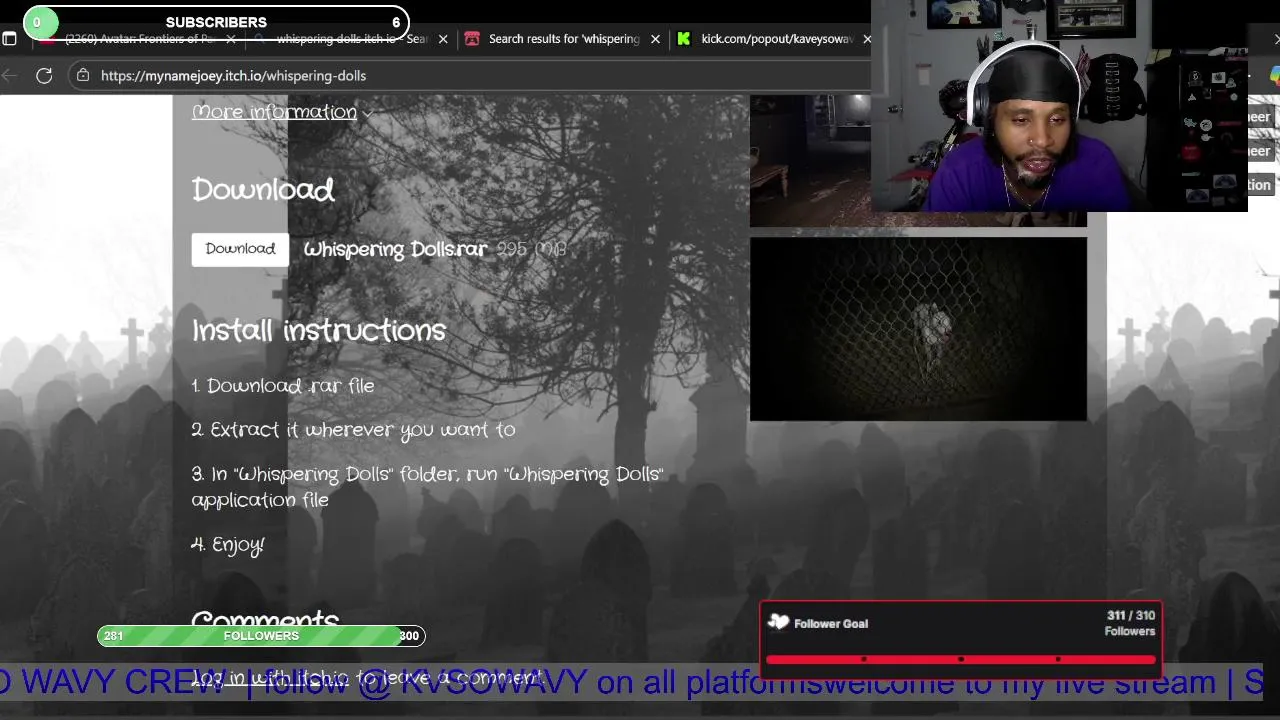Image resolution: width=1280 pixels, height=720 pixels.
Task: Click the green Followers goal bar
Action: point(261,636)
